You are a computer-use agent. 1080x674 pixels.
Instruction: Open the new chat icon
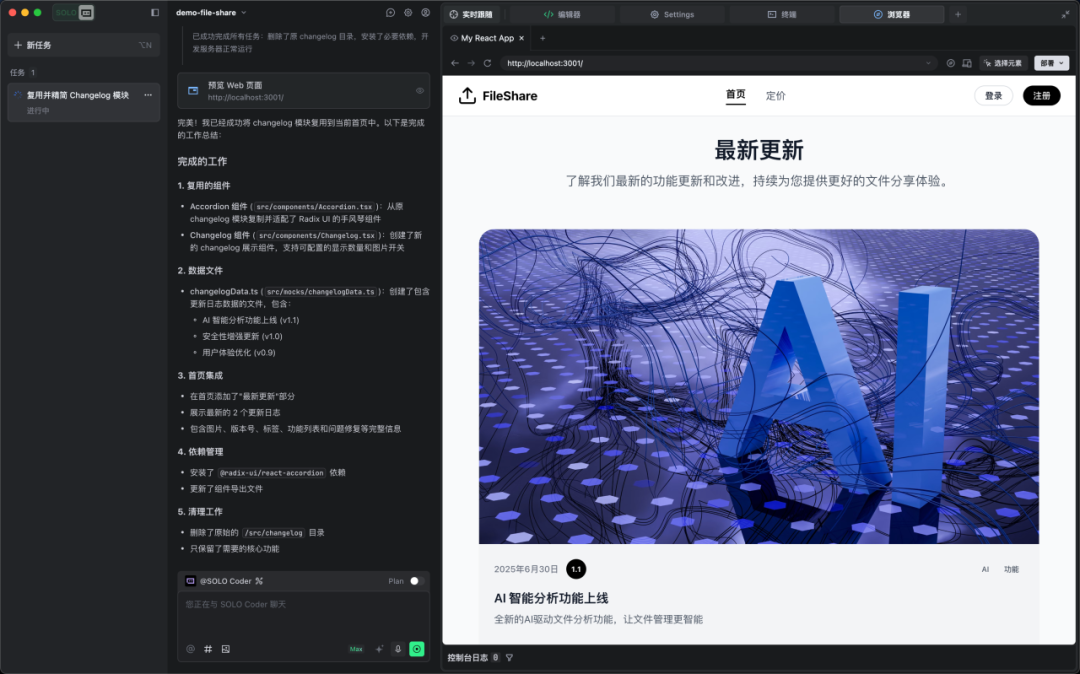point(391,12)
